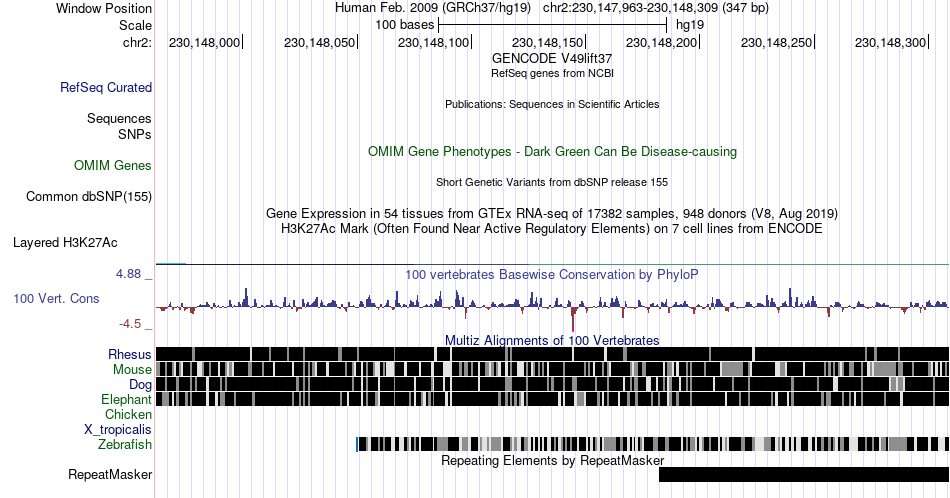Screen dimensions: 950x498
Task: Click the Elephant alignment label
Action: (126, 399)
